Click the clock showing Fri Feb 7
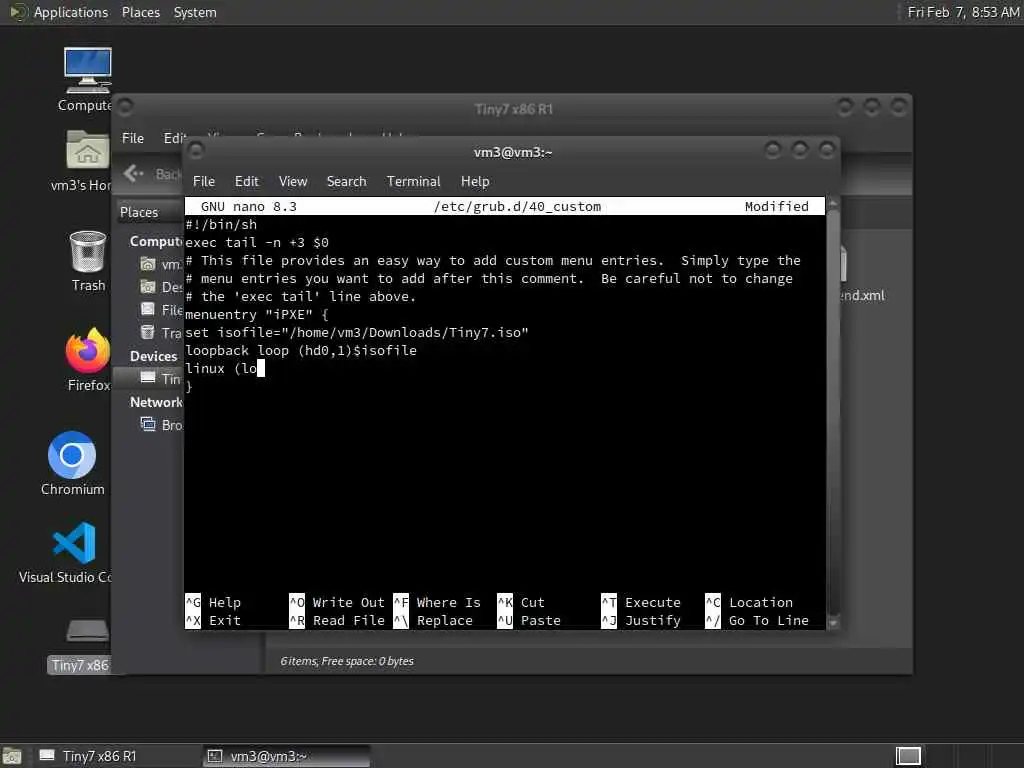 (963, 12)
